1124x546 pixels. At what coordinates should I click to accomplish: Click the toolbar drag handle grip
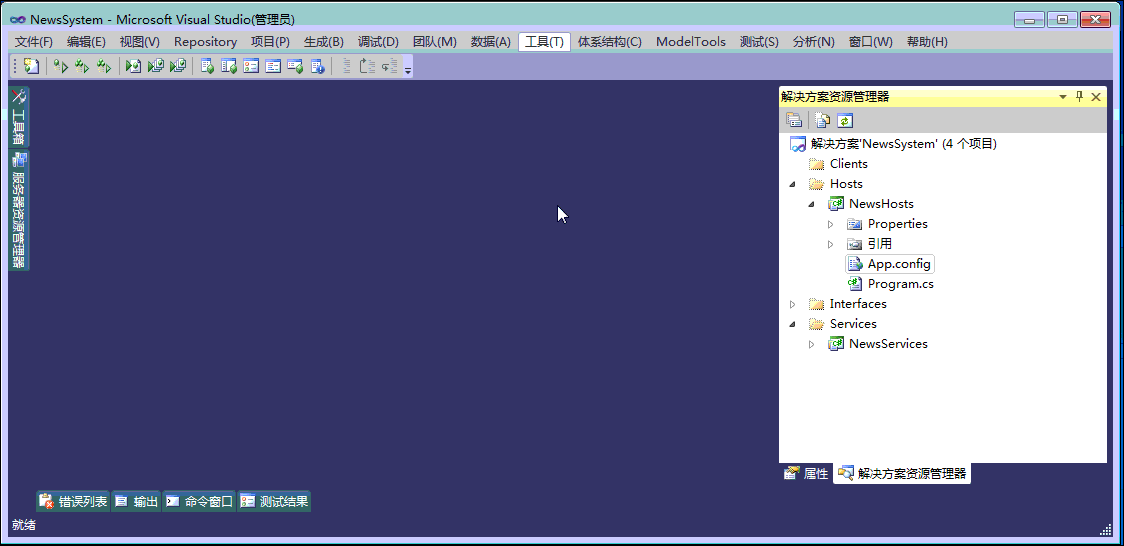click(x=15, y=67)
